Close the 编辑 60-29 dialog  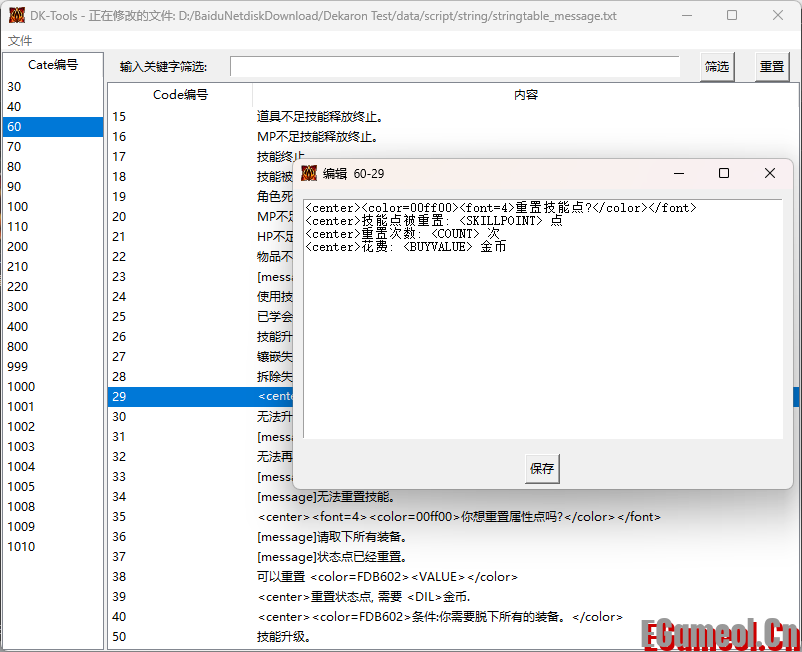769,173
